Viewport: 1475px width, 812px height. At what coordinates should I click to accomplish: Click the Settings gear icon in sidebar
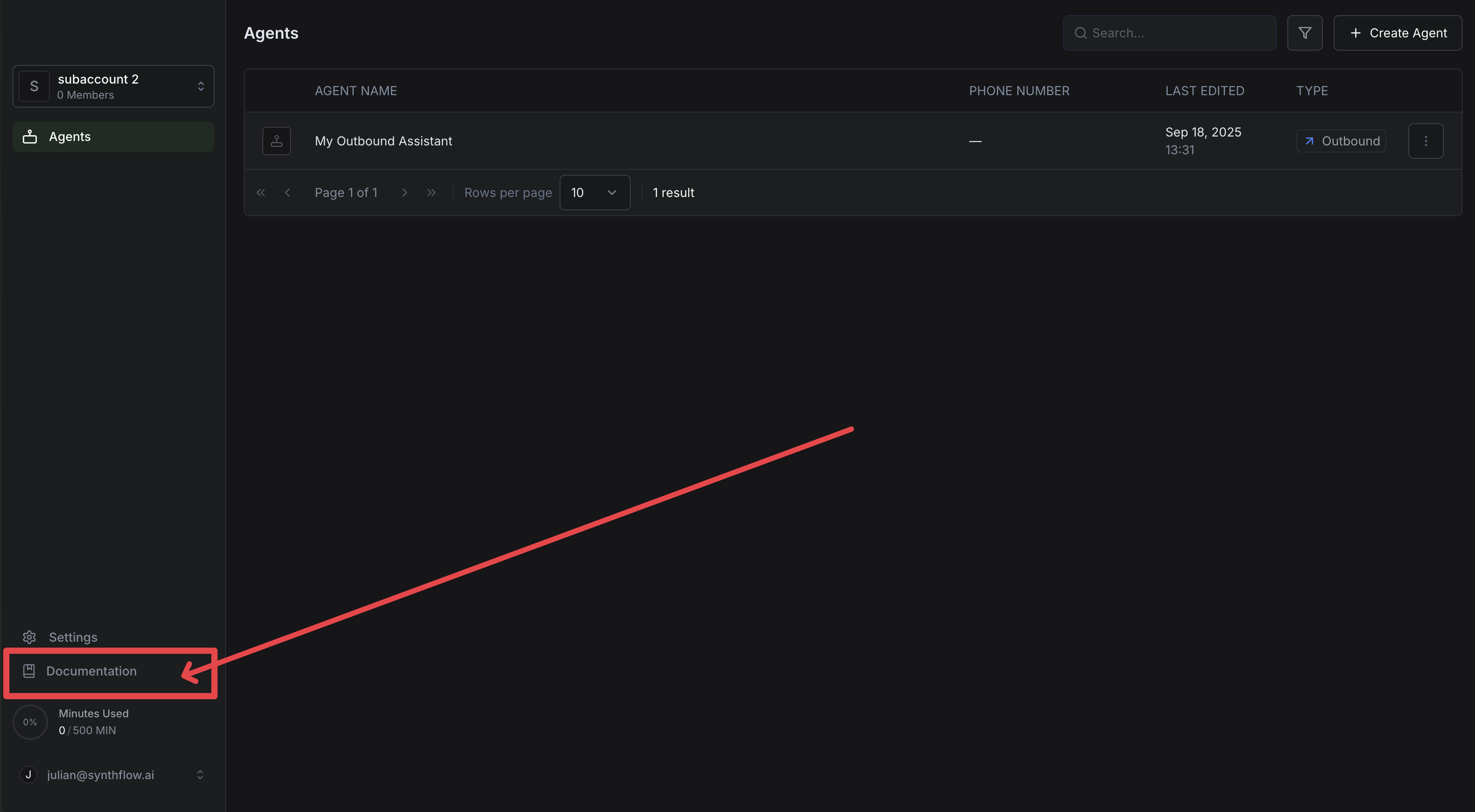click(28, 637)
